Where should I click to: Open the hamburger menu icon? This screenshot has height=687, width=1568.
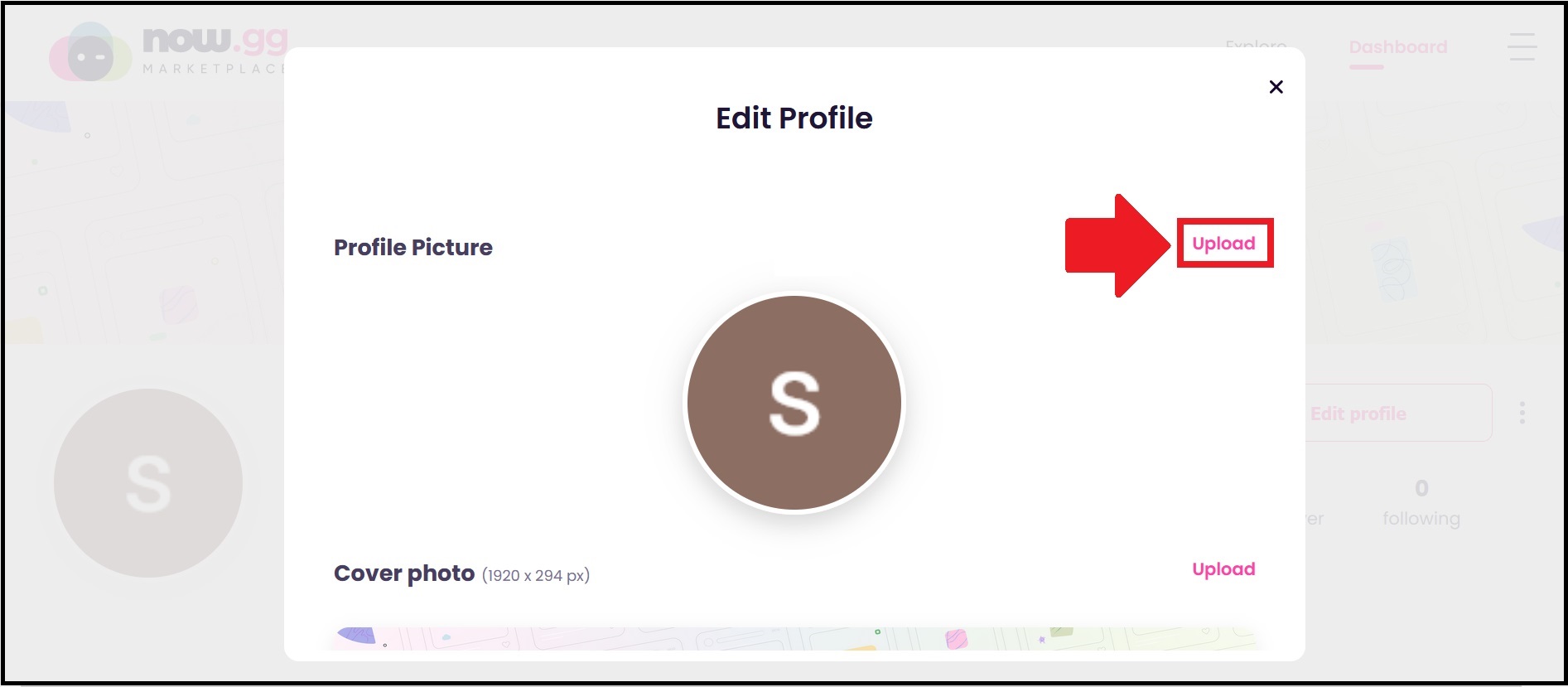pyautogui.click(x=1522, y=46)
